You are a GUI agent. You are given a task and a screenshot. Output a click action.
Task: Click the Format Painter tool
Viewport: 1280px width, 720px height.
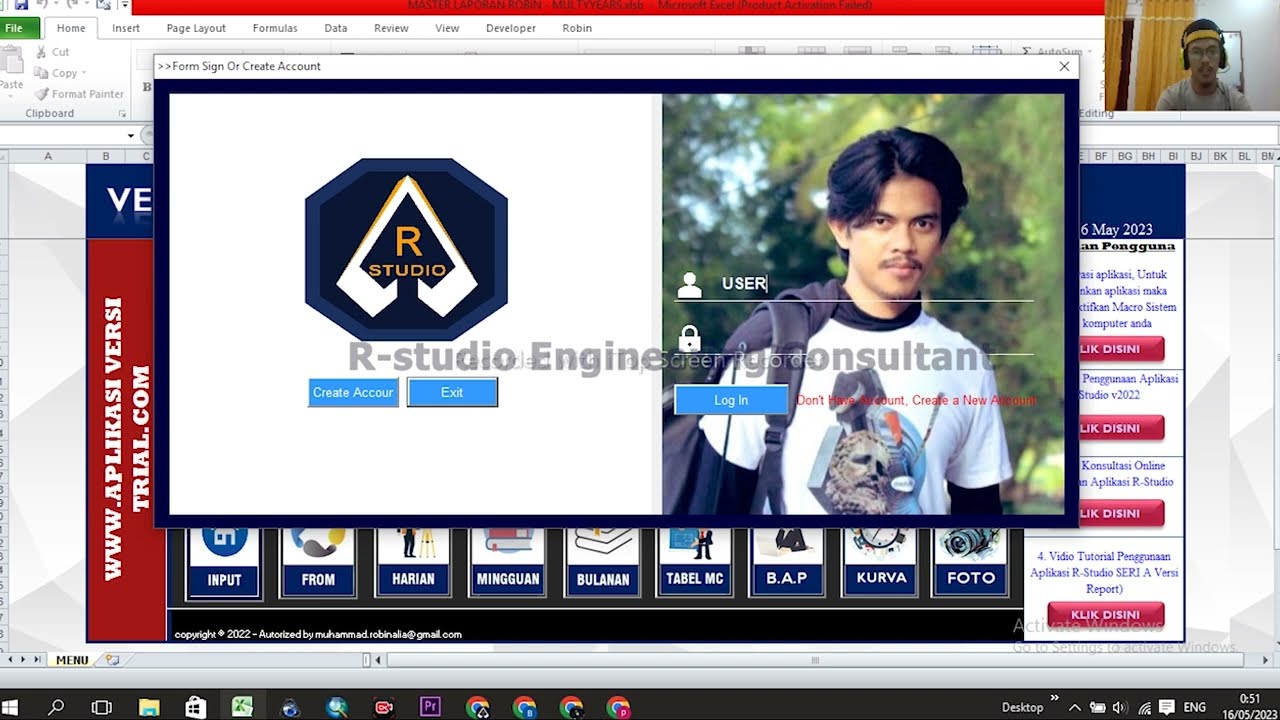(79, 94)
